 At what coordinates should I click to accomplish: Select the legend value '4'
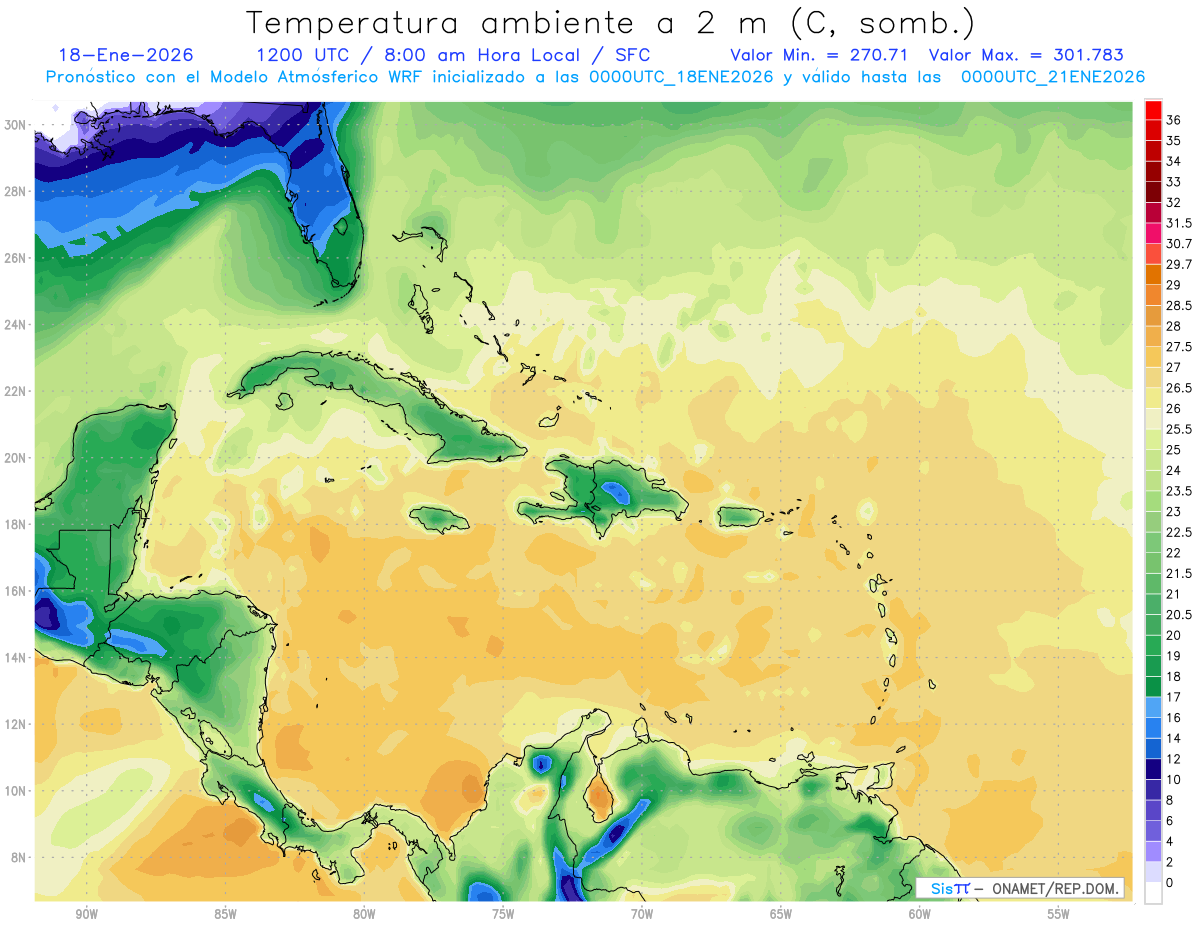[x=1170, y=842]
